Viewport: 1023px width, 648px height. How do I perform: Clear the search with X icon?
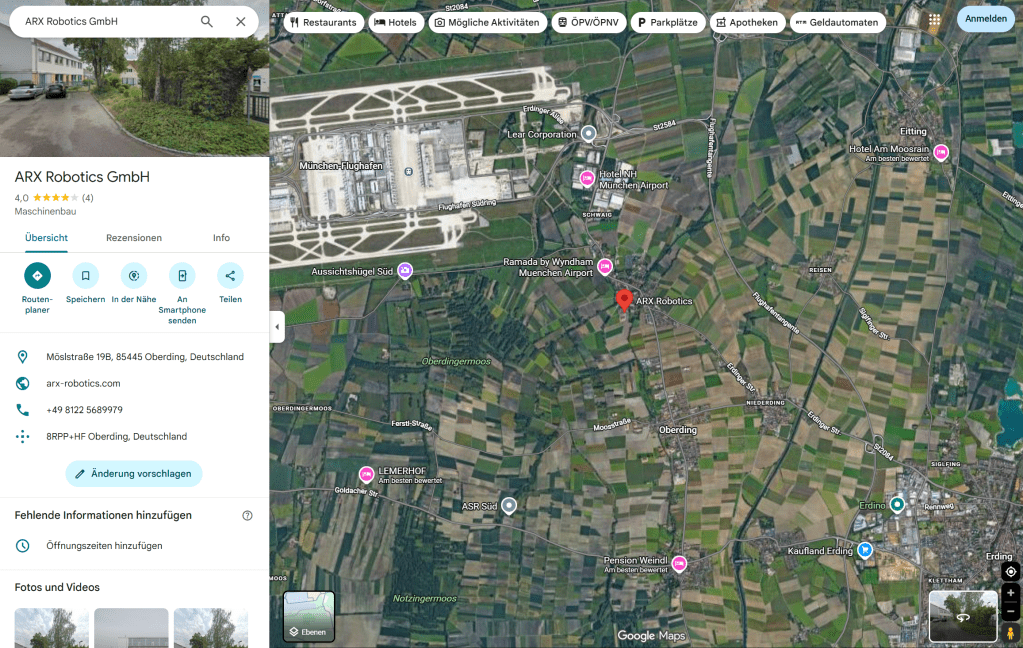(x=241, y=21)
